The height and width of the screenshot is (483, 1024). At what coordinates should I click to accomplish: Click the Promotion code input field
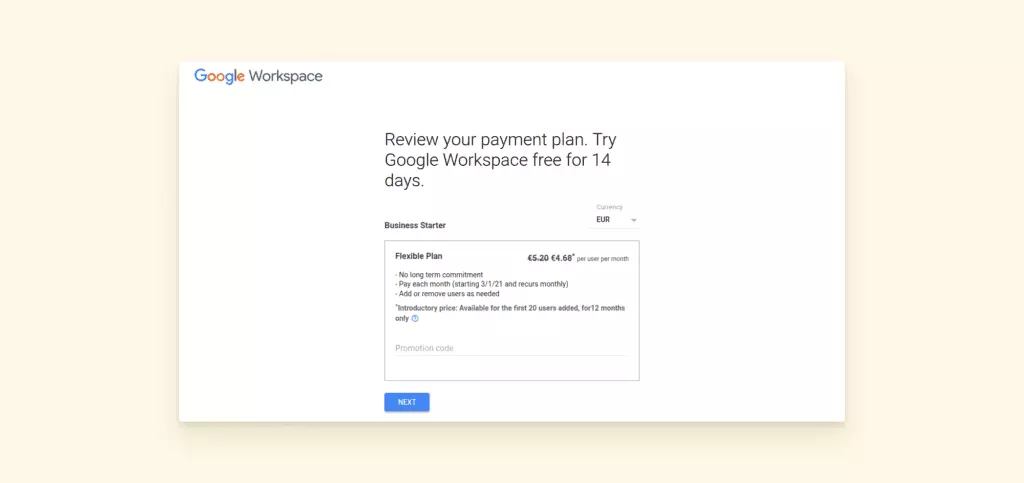click(x=511, y=348)
